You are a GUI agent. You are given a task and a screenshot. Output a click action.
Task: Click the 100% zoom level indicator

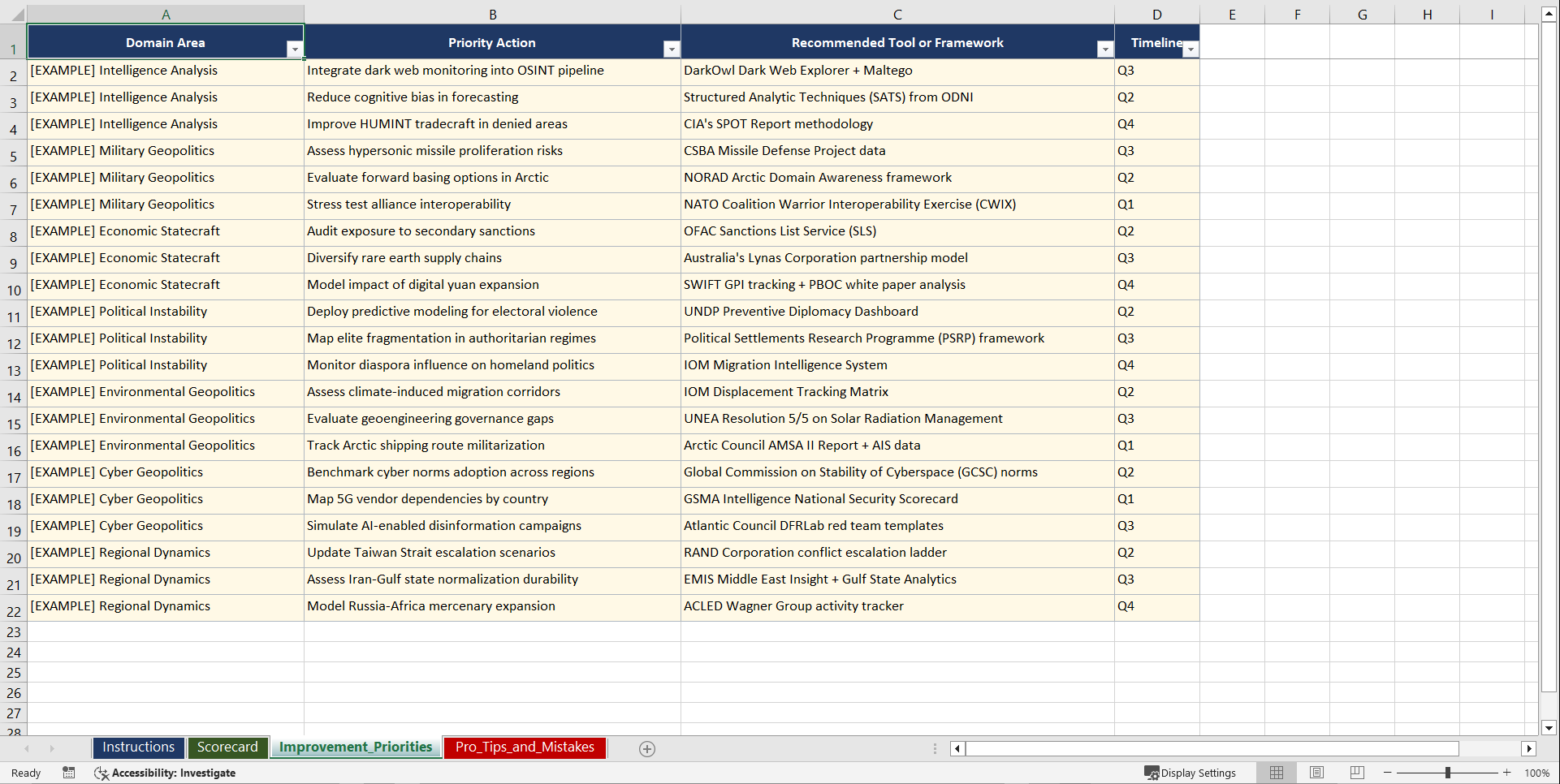[1537, 773]
